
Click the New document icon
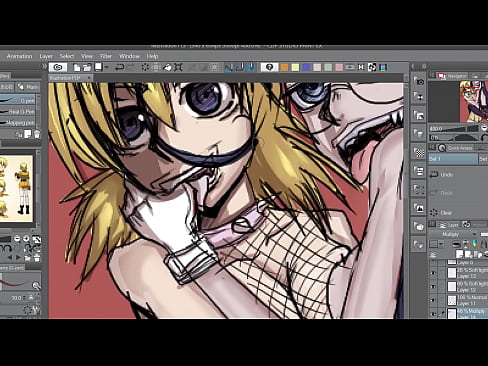point(77,67)
